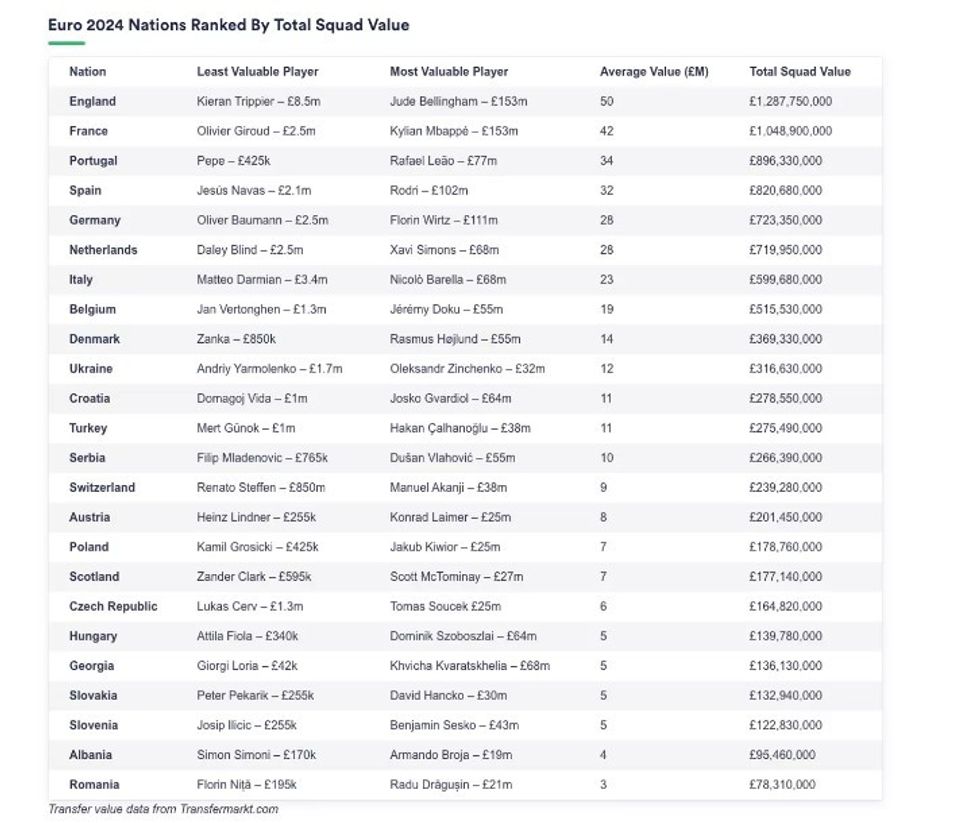Click the page title about Euro 2024 nations
This screenshot has height=823, width=980.
pos(228,25)
